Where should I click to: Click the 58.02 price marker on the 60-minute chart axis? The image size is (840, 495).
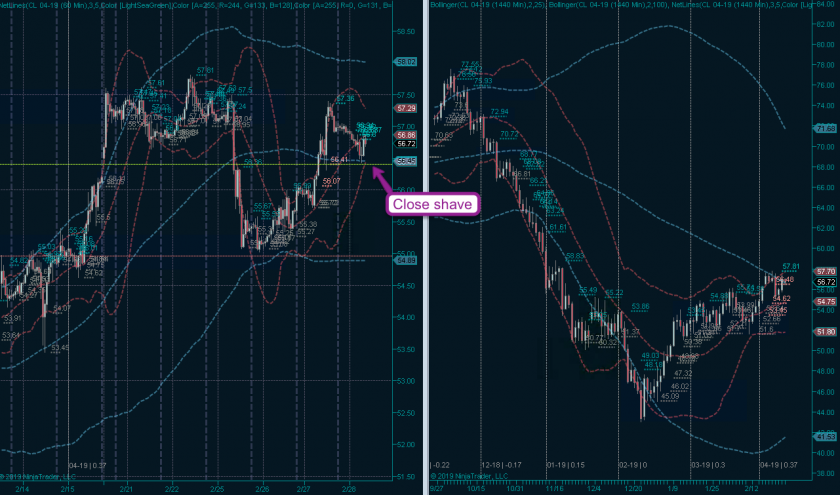(406, 62)
